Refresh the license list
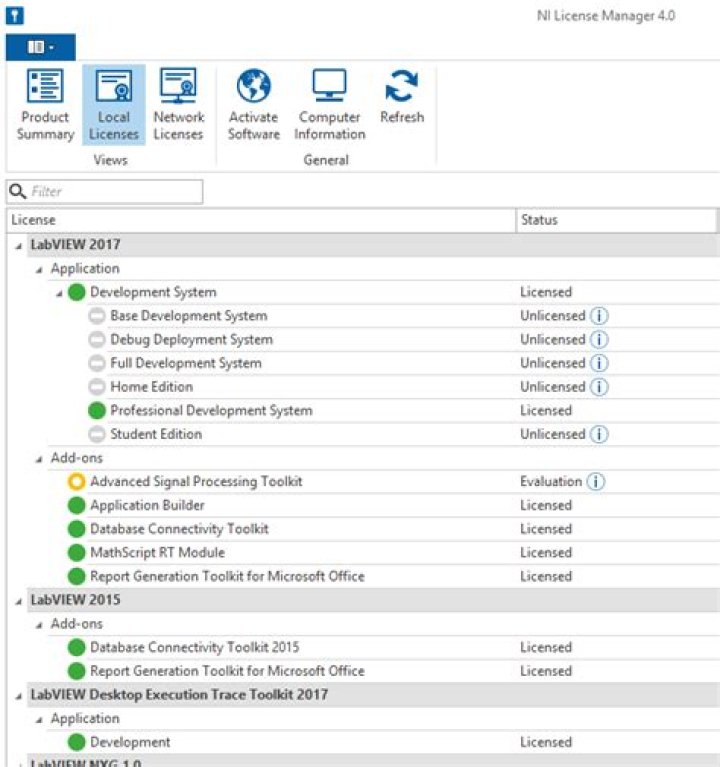 [402, 97]
